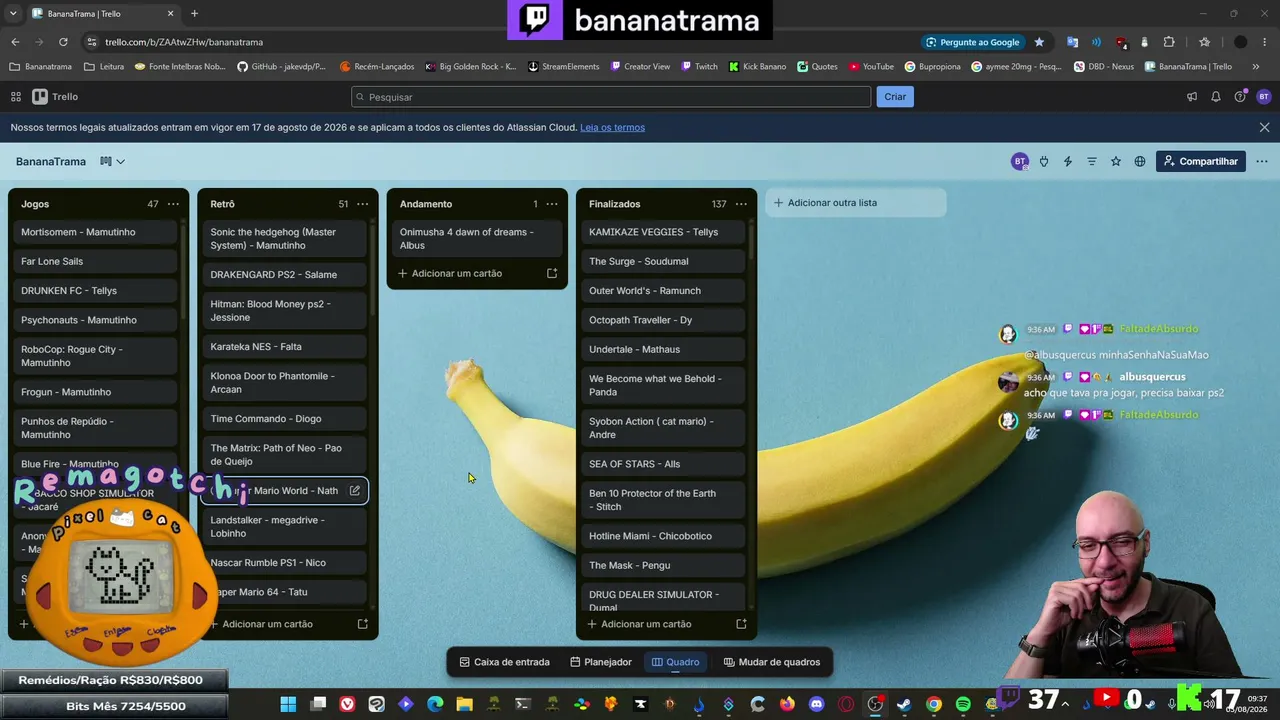Open the Onimusha 4 dawn of dreams card
The width and height of the screenshot is (1280, 720).
point(477,238)
